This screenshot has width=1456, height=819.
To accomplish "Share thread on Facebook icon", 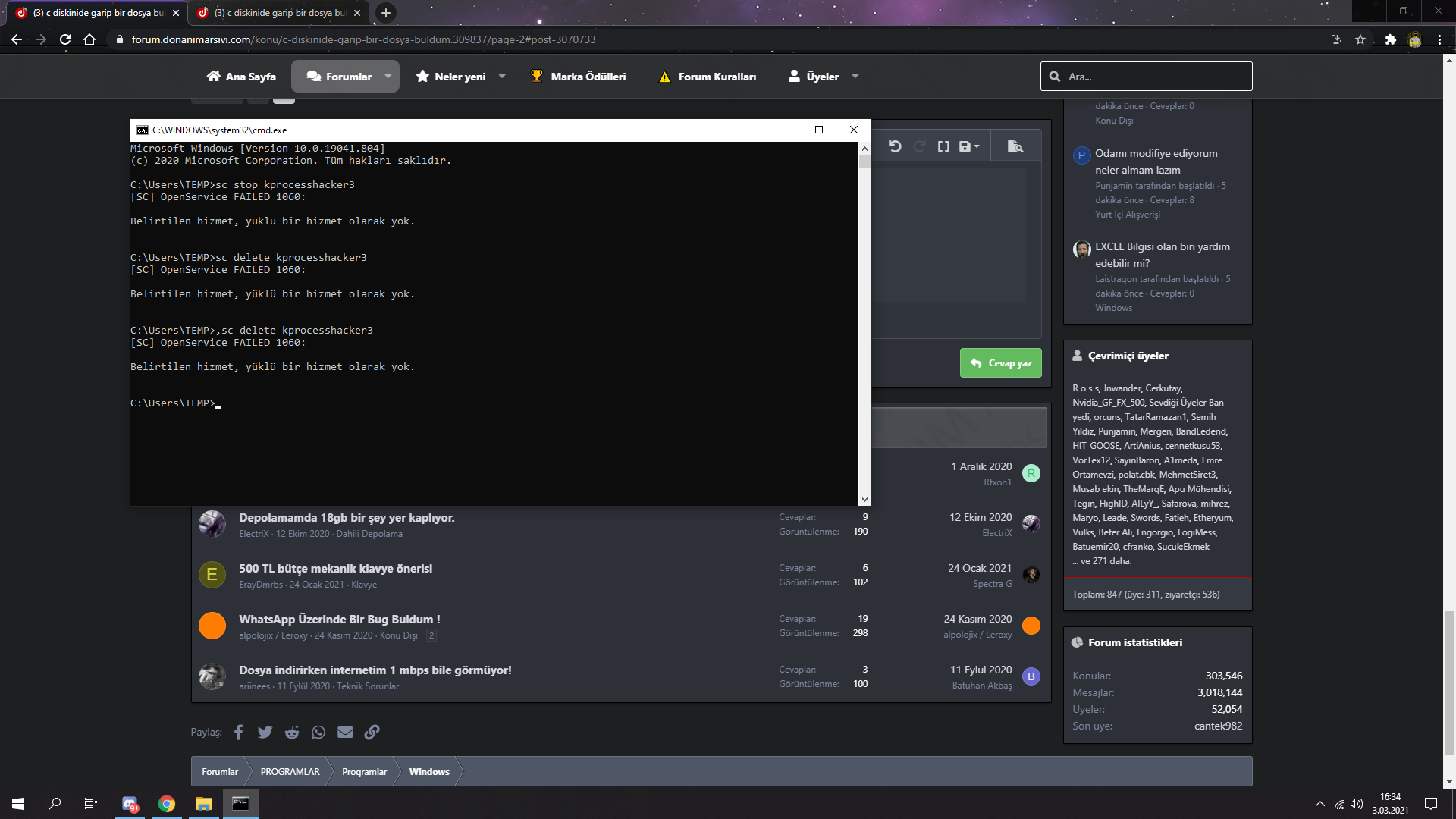I will click(x=239, y=732).
